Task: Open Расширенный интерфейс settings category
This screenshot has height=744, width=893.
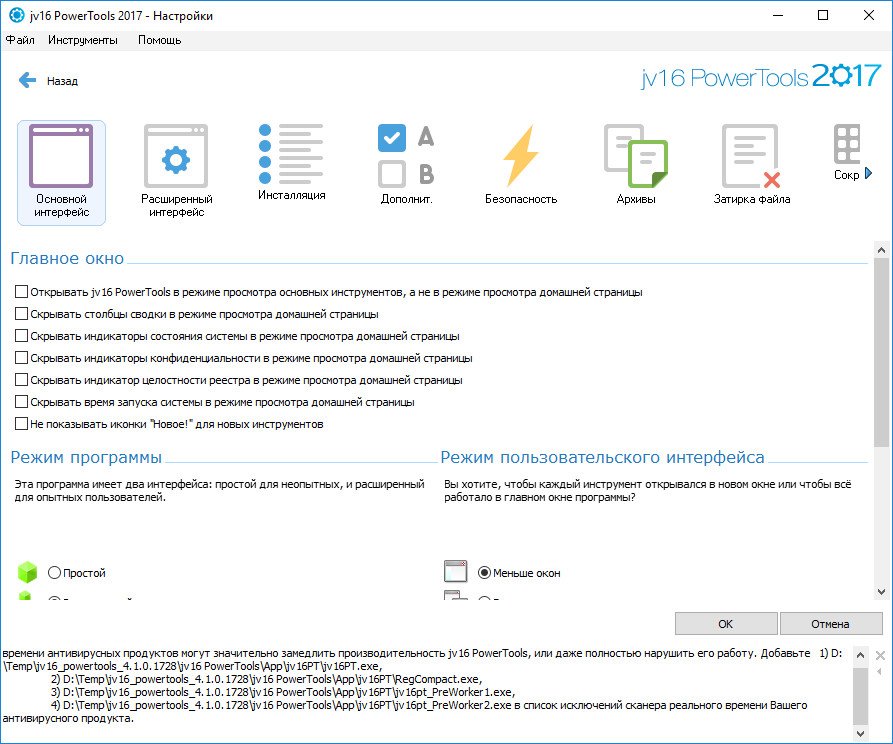Action: click(176, 172)
